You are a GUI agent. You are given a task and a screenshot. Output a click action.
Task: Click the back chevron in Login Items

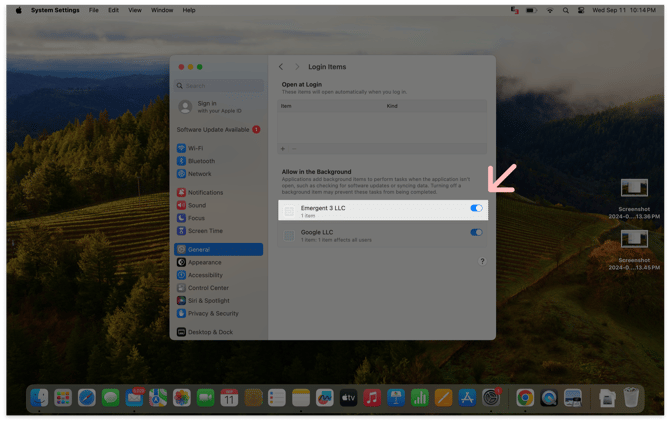(x=281, y=67)
